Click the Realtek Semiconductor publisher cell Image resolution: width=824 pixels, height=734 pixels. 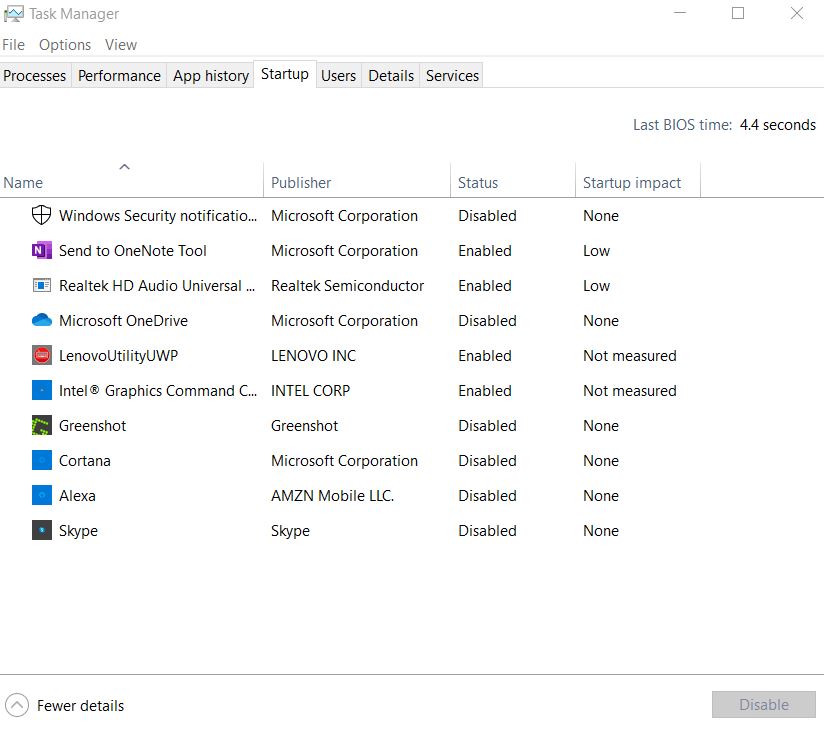(x=347, y=286)
